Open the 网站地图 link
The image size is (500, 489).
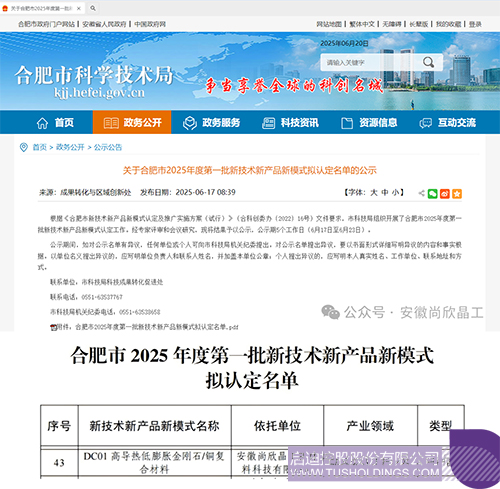tap(329, 24)
